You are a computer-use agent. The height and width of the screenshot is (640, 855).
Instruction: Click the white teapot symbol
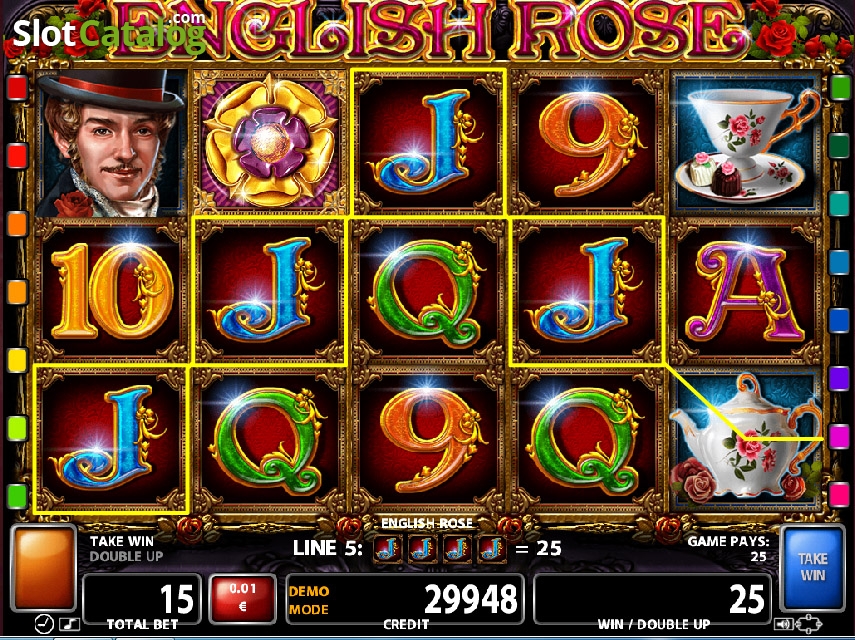coord(745,439)
